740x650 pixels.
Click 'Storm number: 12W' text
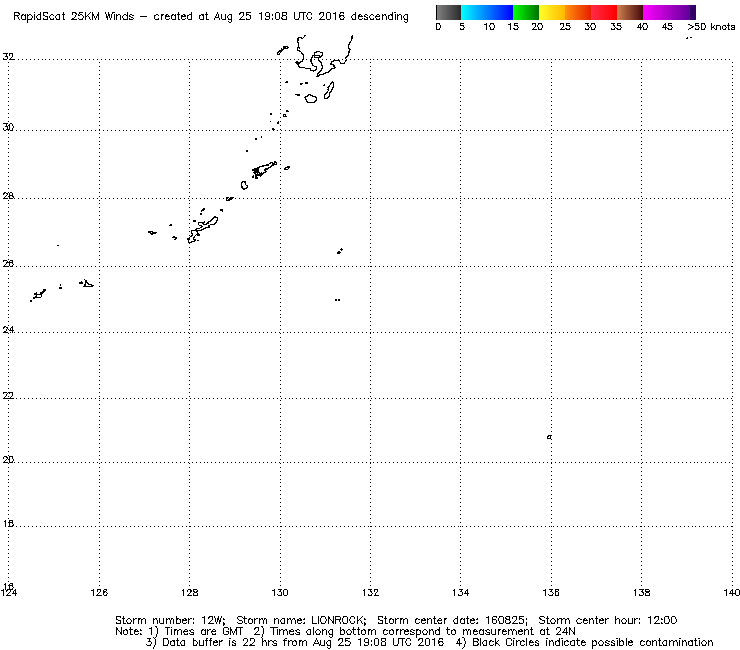point(170,620)
